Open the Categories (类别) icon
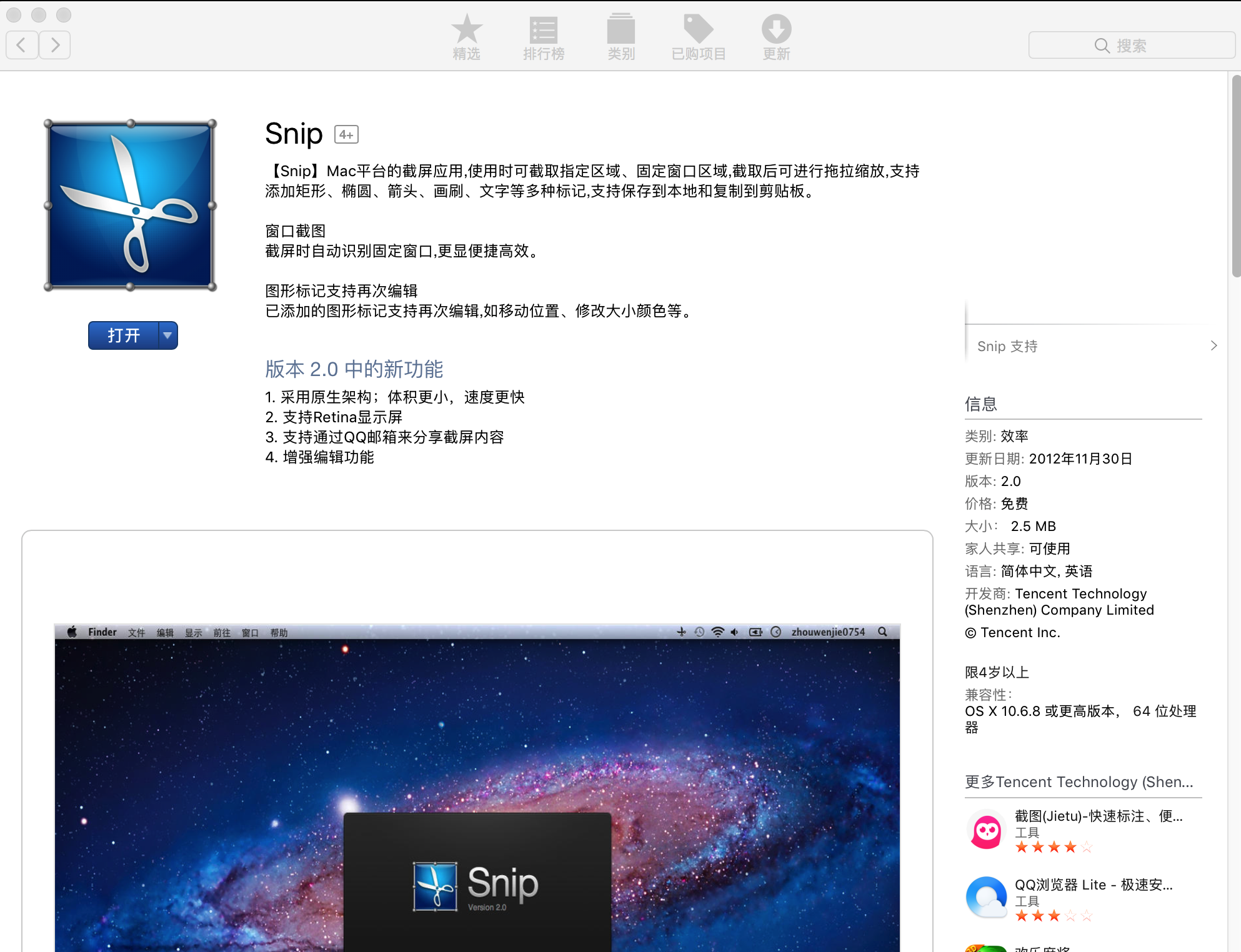The width and height of the screenshot is (1241, 952). coord(620,30)
